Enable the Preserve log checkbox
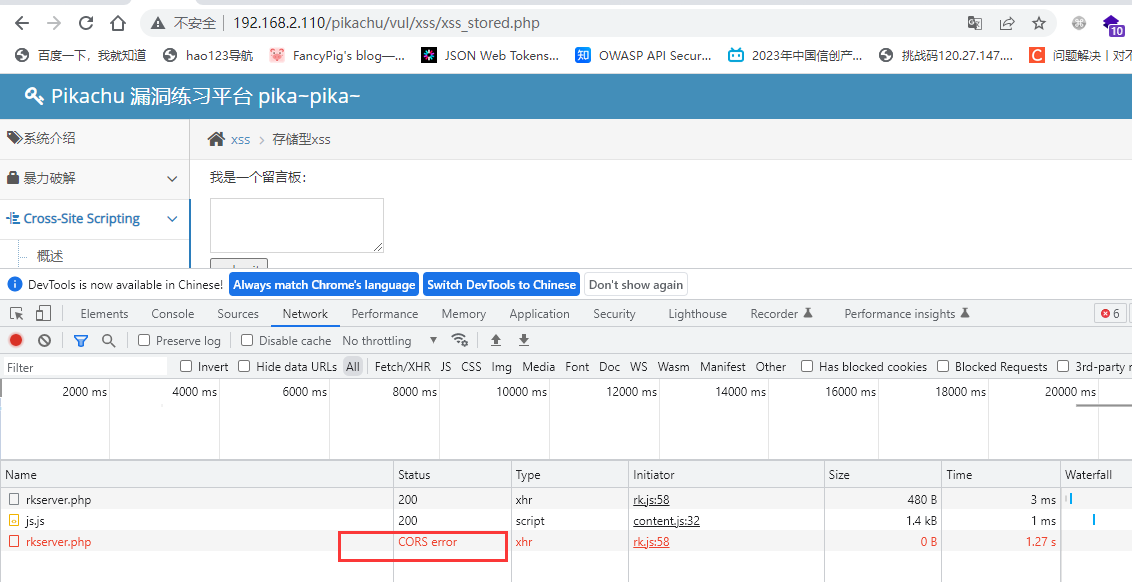This screenshot has height=582, width=1132. 145,341
